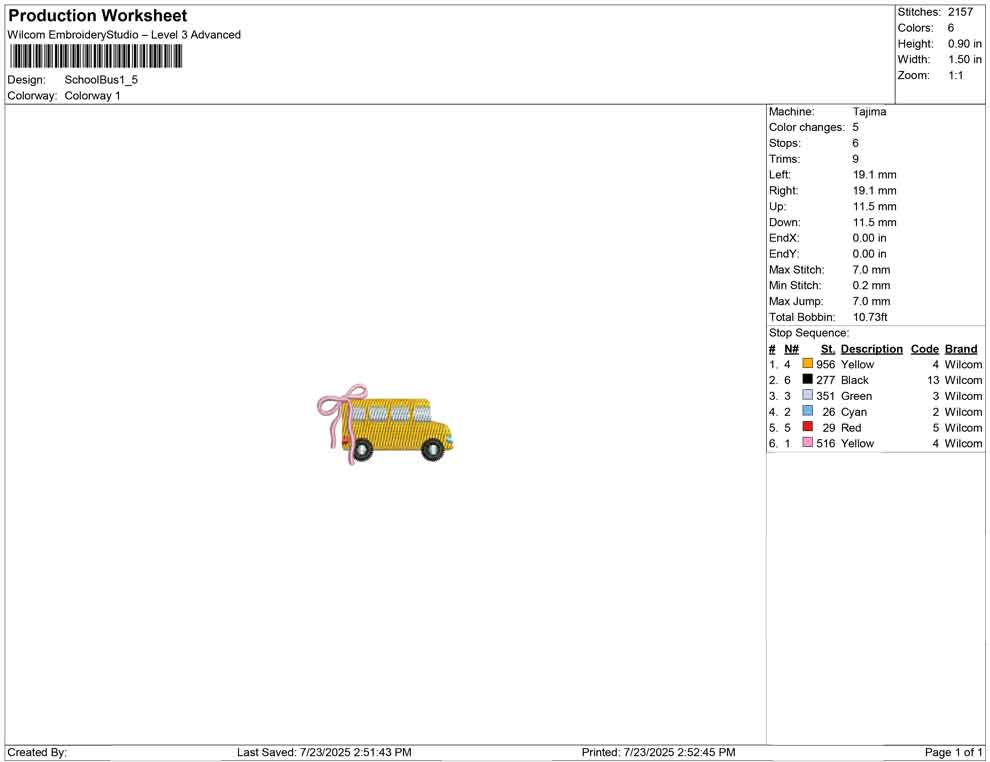
Task: Click the 'Description' column header
Action: [872, 348]
